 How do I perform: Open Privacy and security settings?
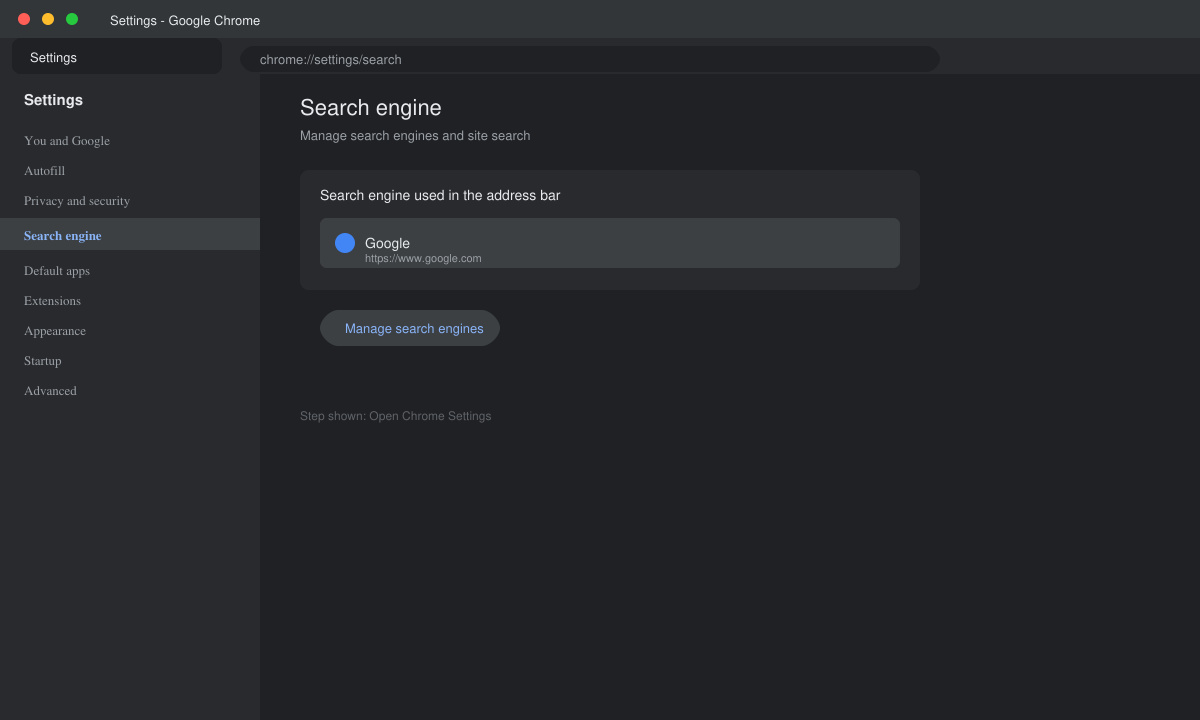77,201
